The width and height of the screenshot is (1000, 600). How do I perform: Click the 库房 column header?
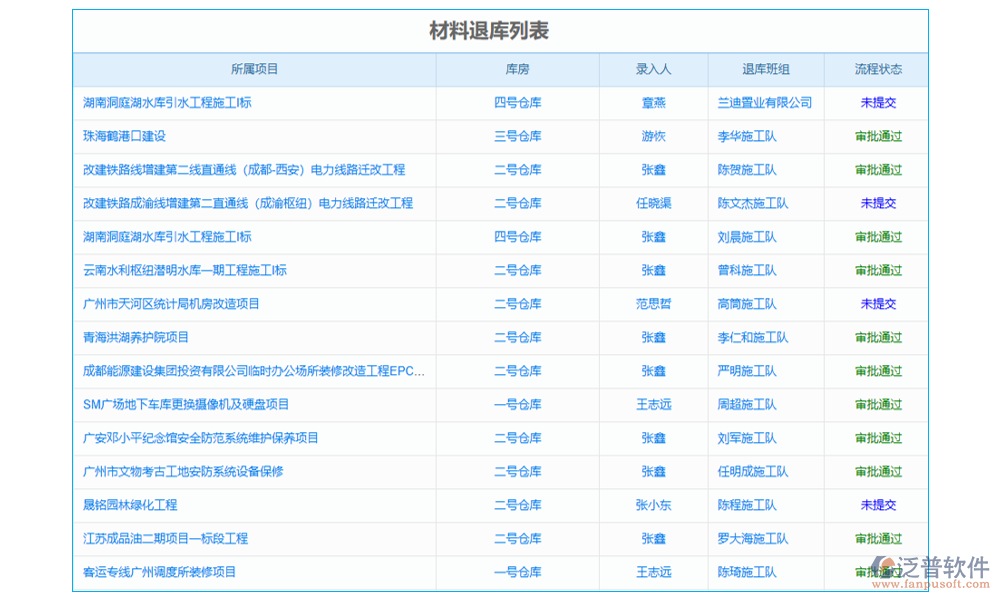[x=517, y=69]
